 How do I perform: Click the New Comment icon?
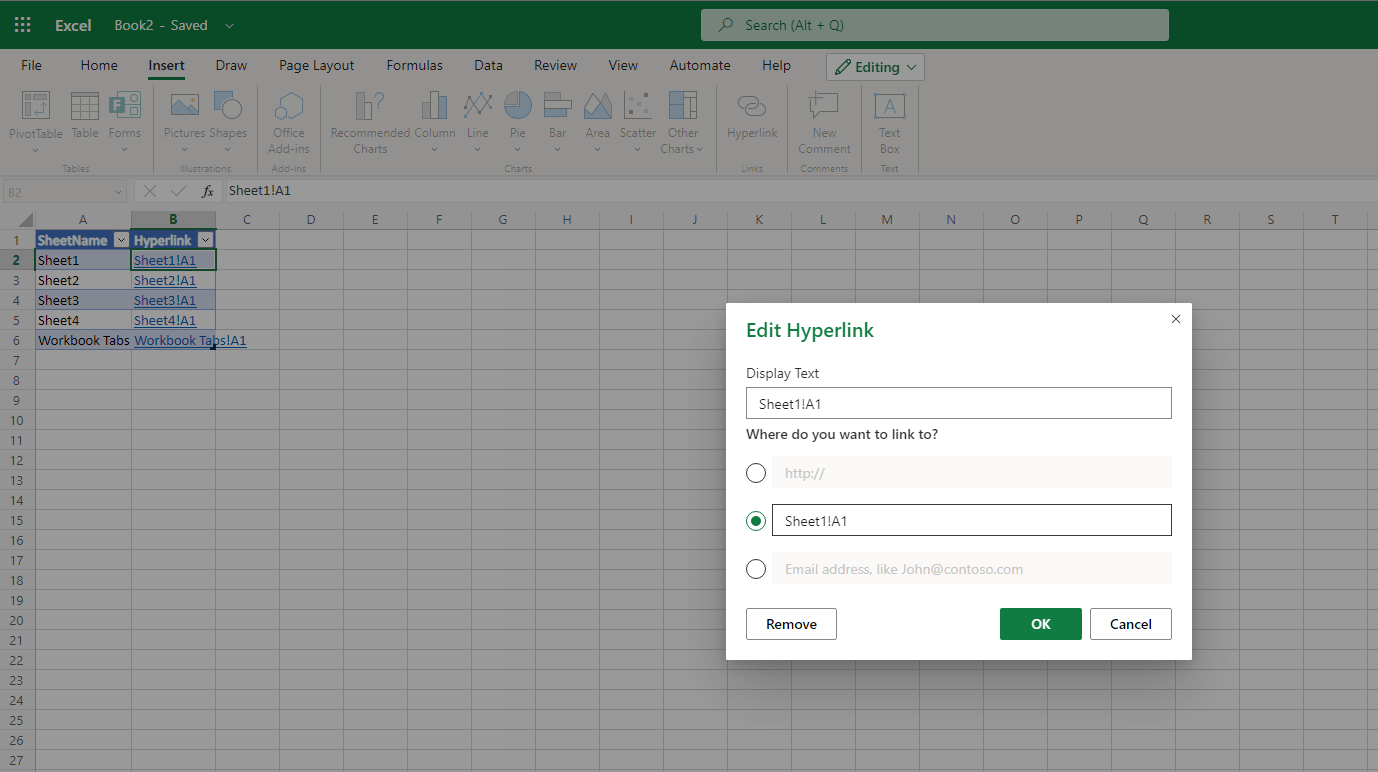click(x=824, y=106)
